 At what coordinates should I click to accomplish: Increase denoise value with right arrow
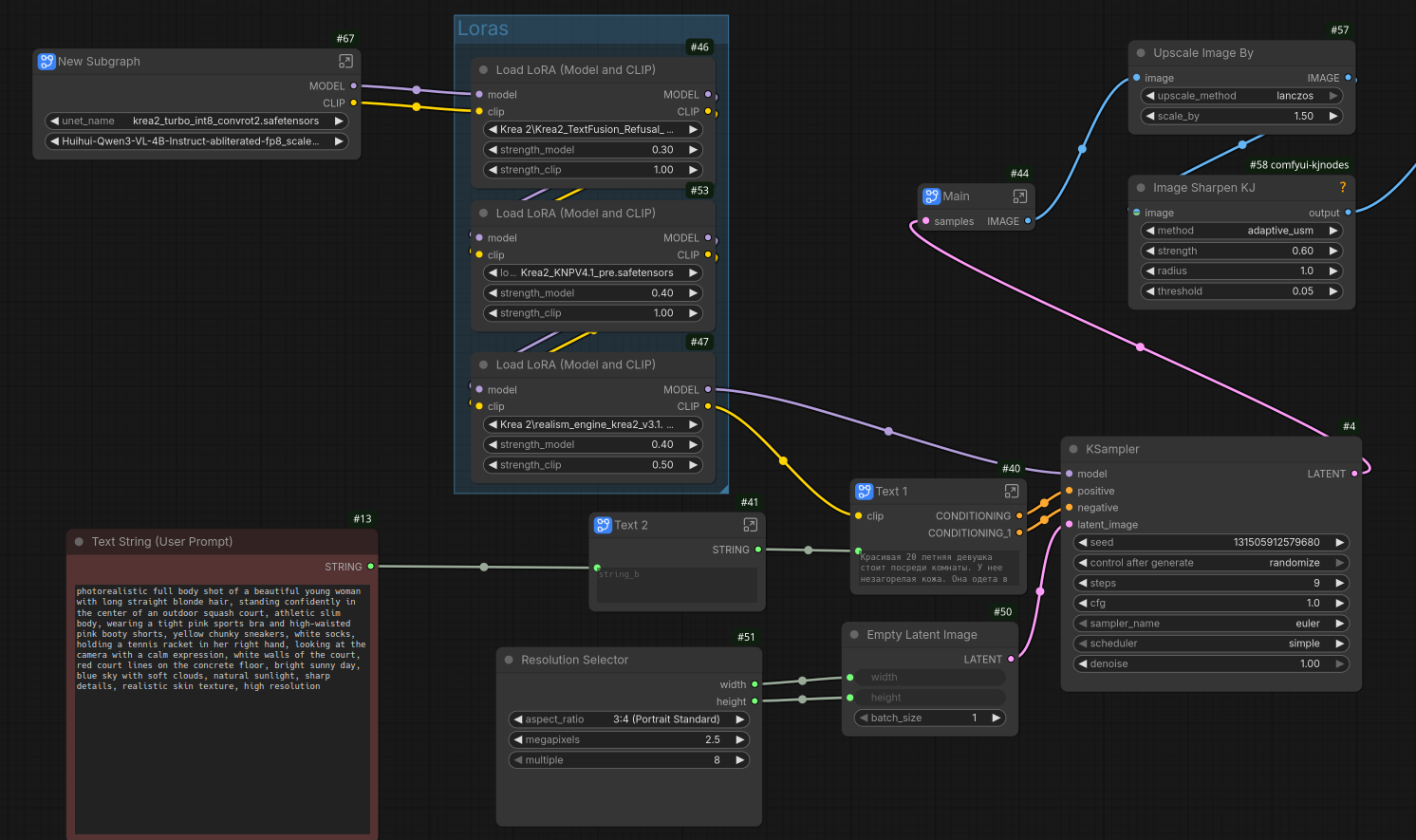point(1339,664)
